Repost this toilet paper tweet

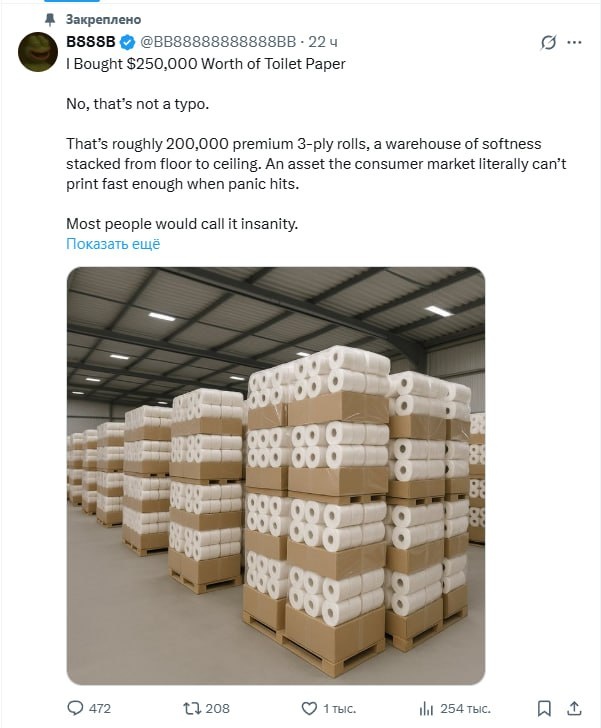(189, 708)
